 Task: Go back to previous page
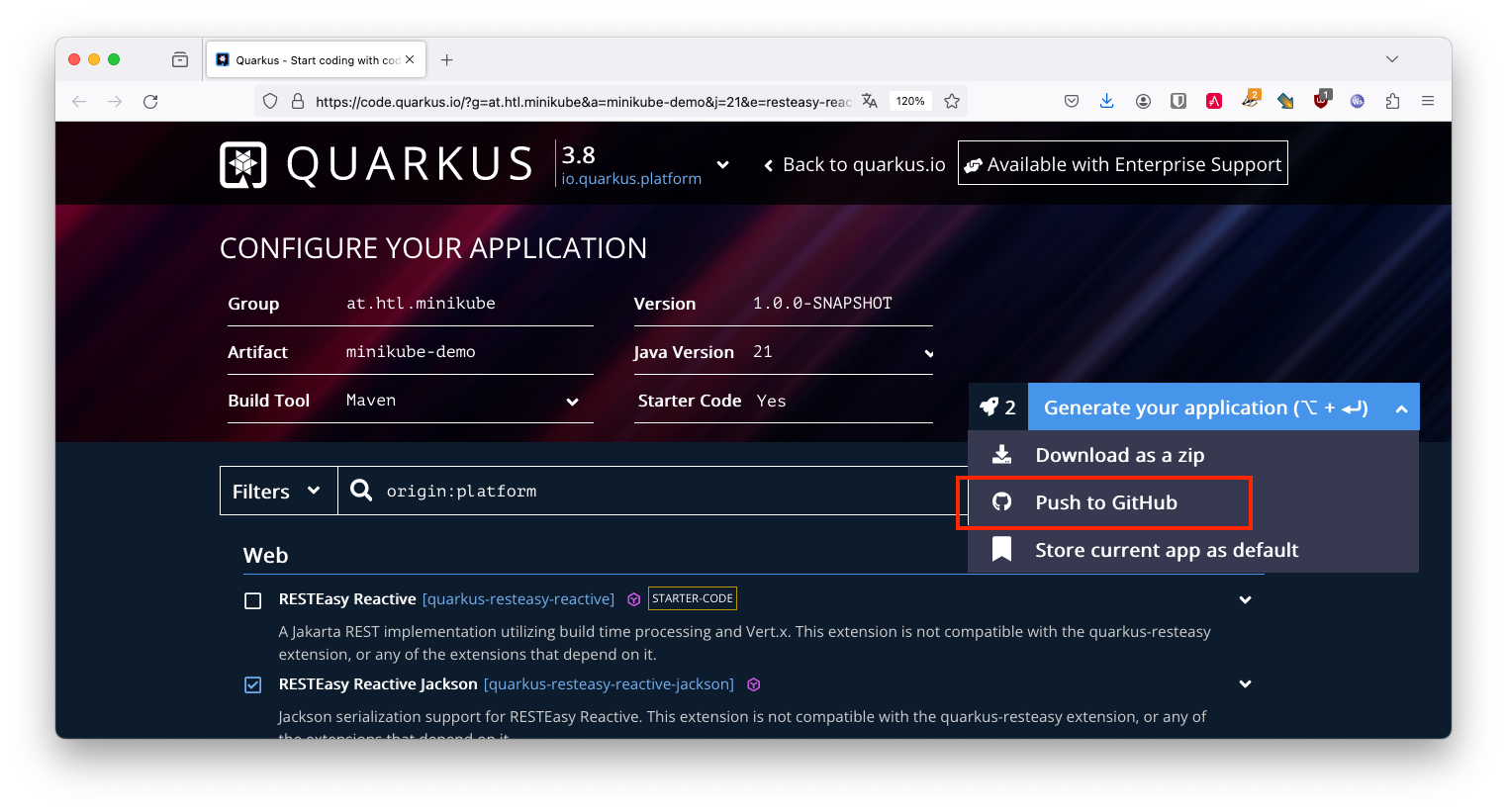pyautogui.click(x=79, y=101)
